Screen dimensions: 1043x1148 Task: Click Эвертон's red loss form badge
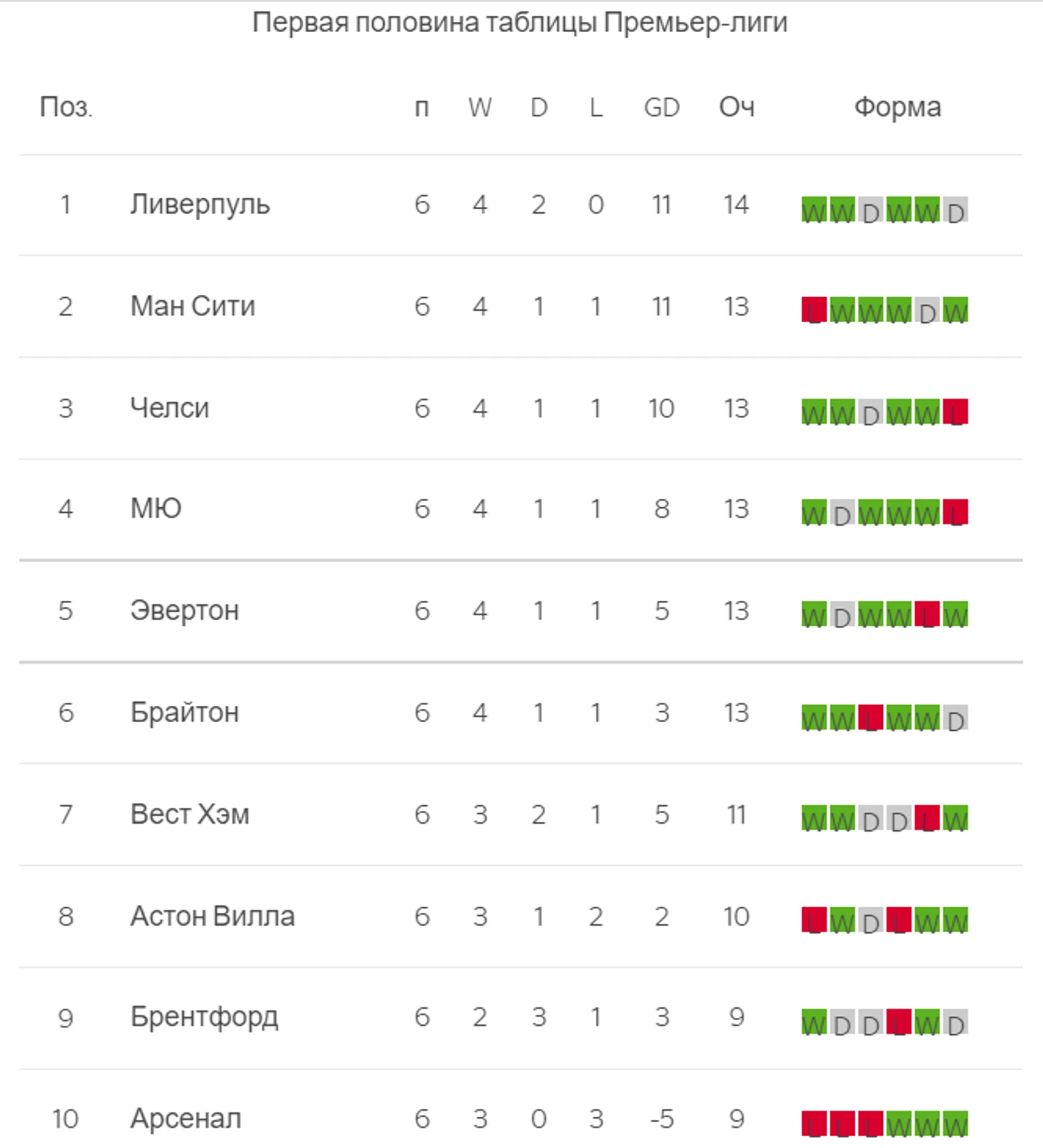pyautogui.click(x=927, y=615)
